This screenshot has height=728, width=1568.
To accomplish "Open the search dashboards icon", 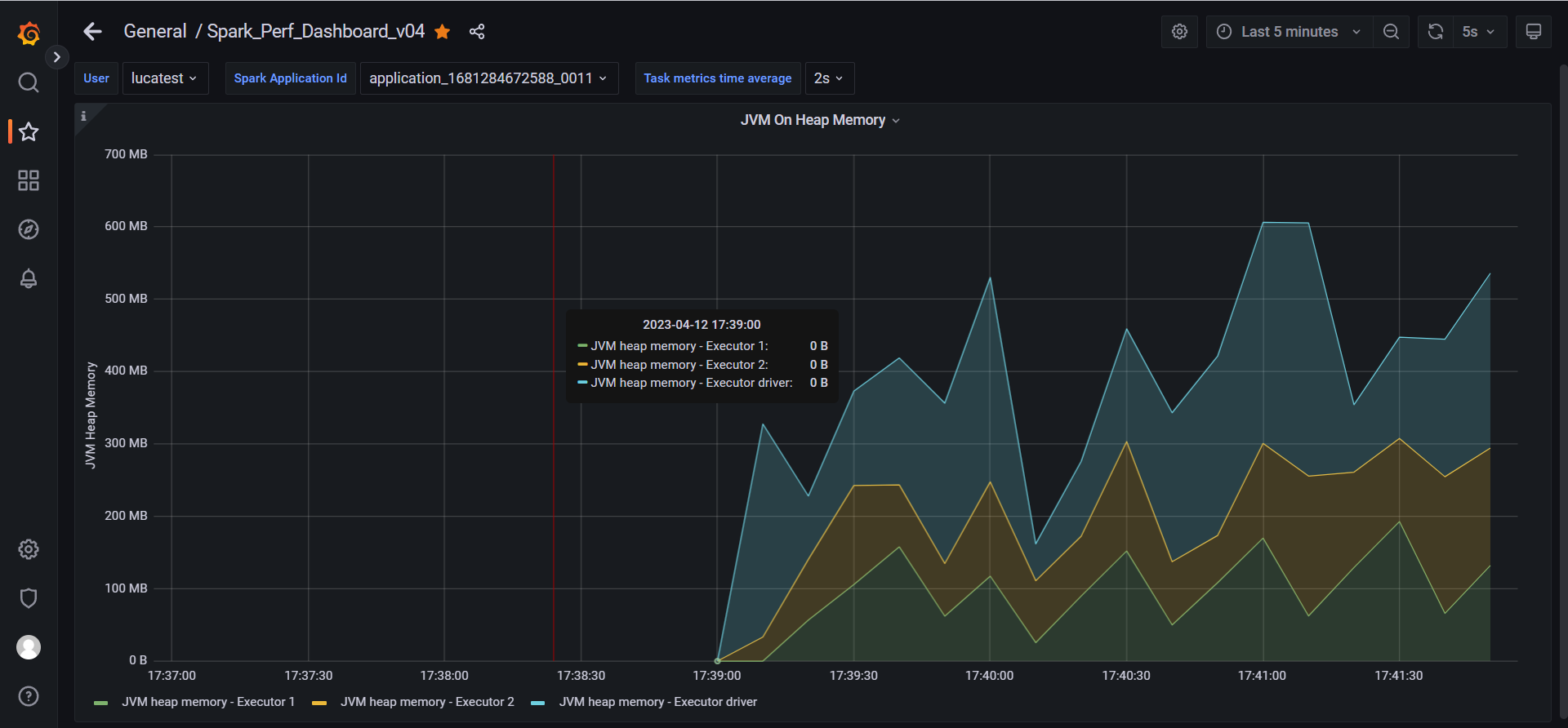I will coord(29,82).
